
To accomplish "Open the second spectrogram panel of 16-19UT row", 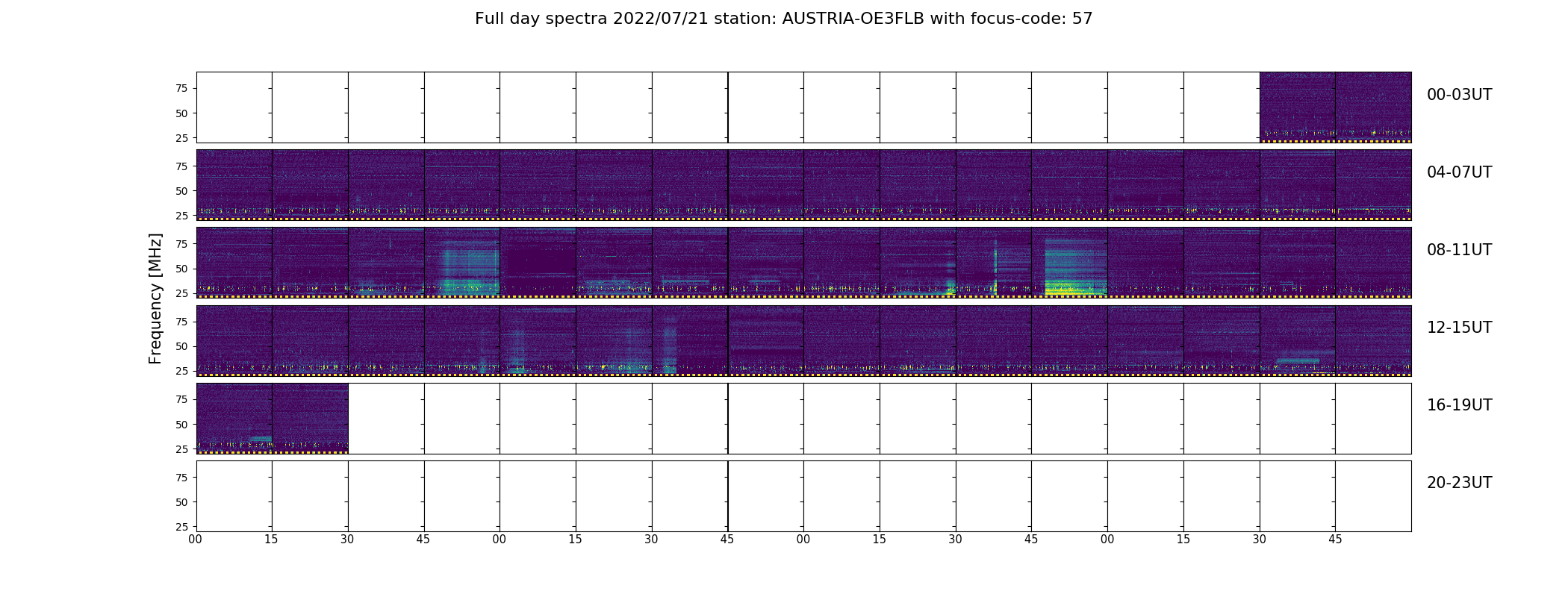I will click(310, 418).
